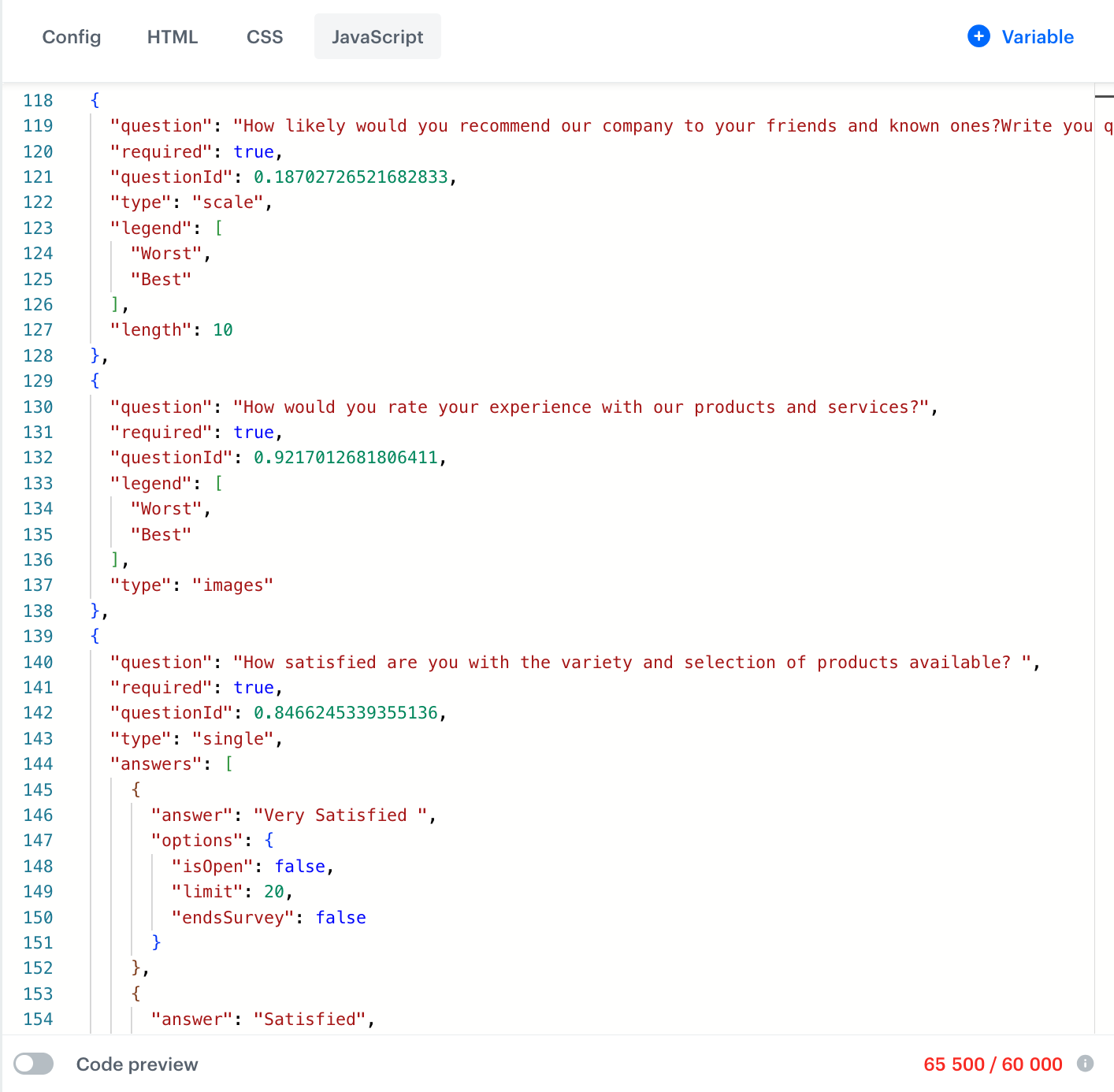Click the blue plus icon beside Variable
Screen dimensions: 1114x1092
978,36
